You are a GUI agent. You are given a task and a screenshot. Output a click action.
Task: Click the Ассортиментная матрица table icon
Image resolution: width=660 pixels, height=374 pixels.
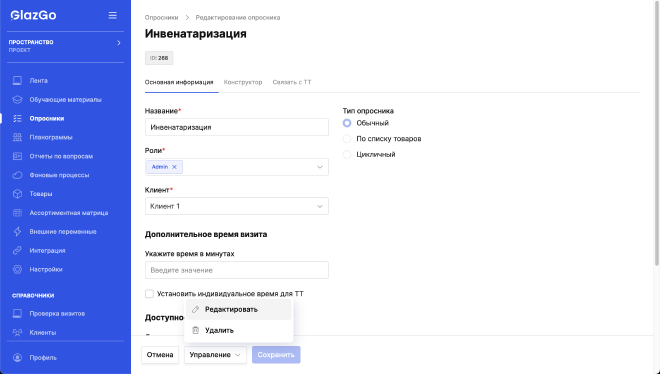(x=17, y=212)
